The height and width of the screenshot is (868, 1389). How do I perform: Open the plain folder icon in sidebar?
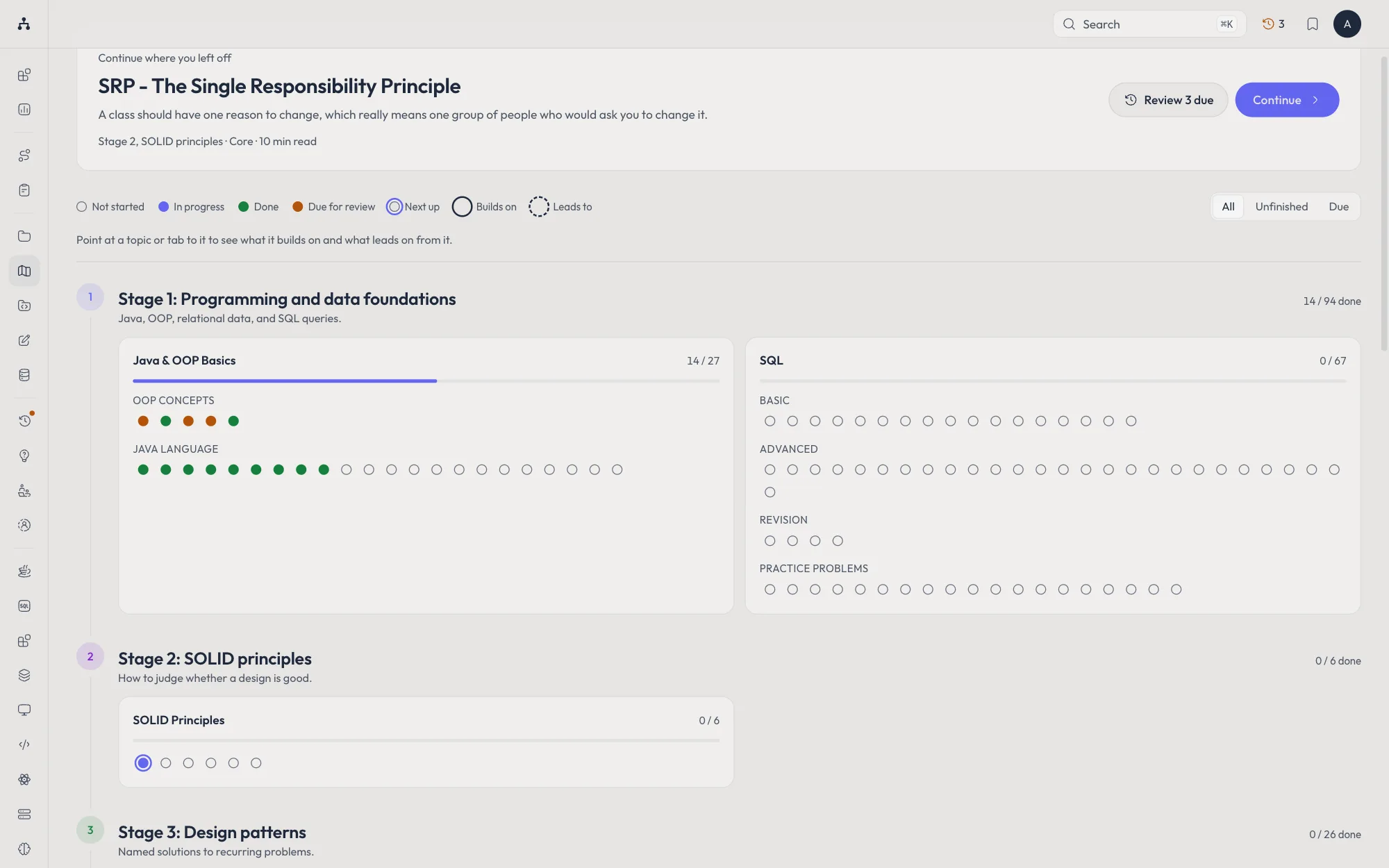pyautogui.click(x=24, y=236)
